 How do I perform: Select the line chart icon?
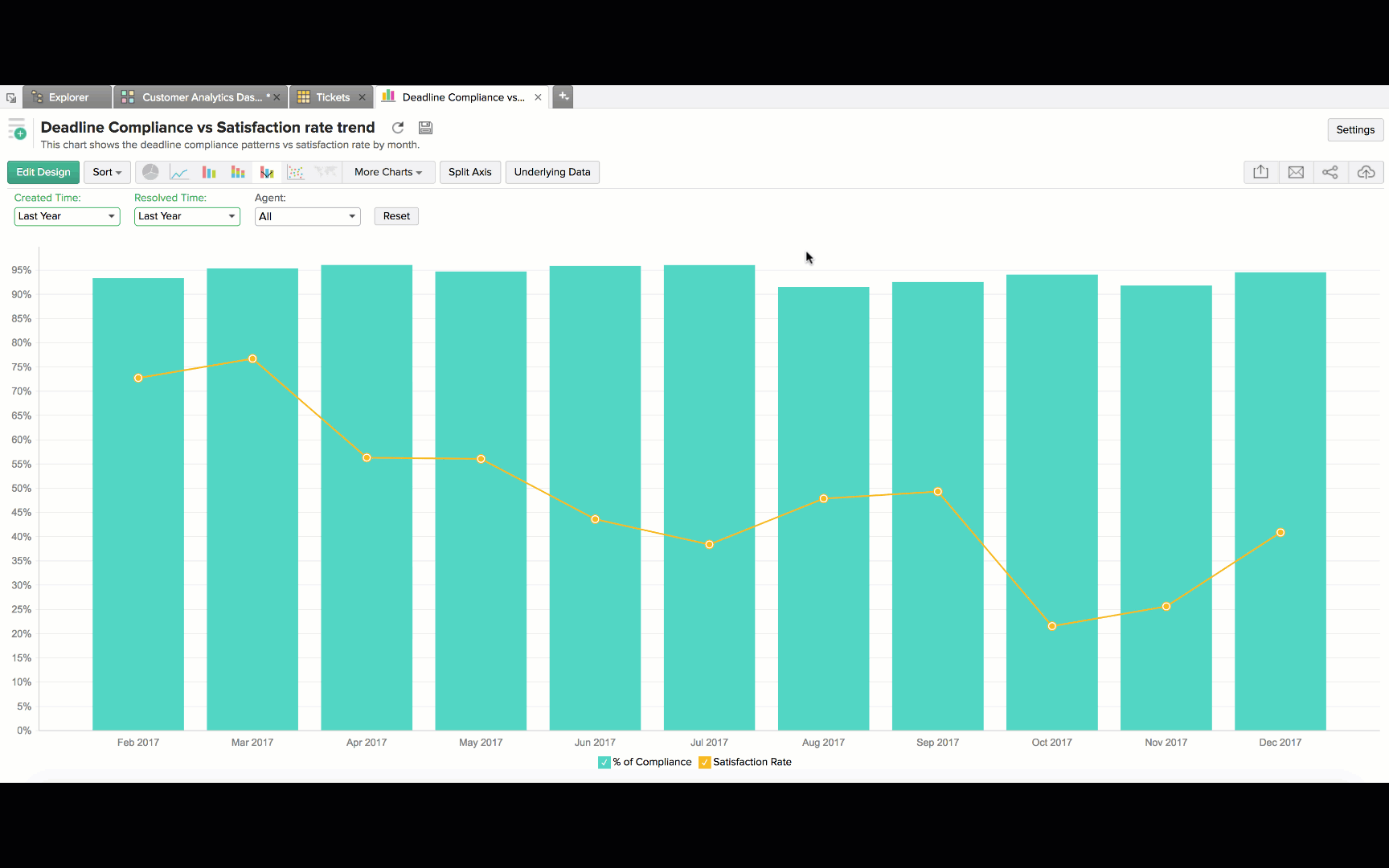click(179, 172)
